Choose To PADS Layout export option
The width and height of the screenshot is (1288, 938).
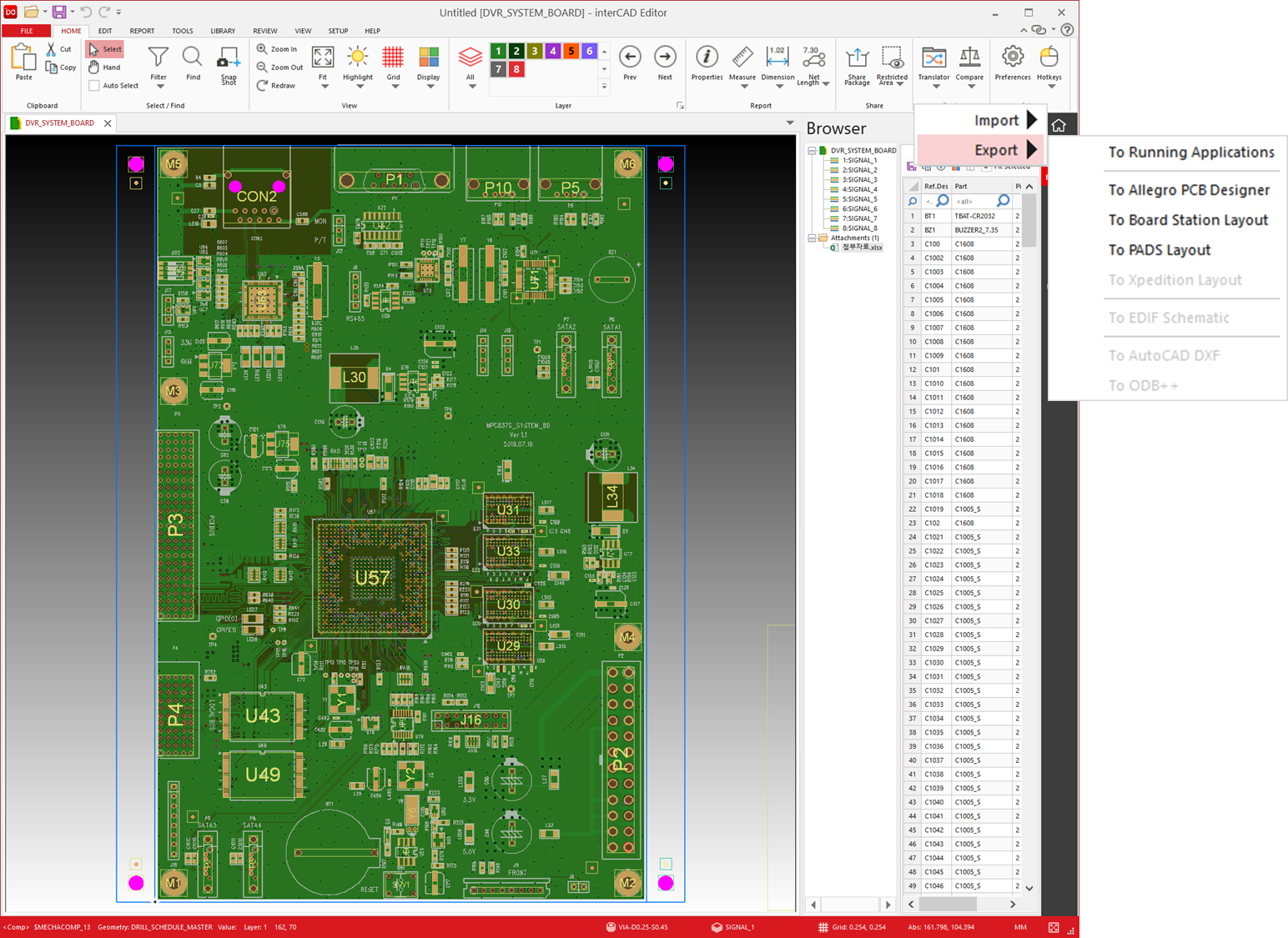point(1159,250)
